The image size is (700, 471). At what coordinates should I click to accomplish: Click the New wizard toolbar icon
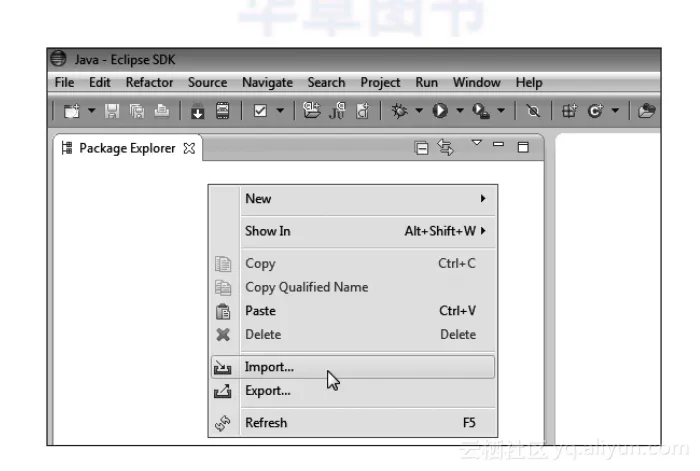[71, 111]
